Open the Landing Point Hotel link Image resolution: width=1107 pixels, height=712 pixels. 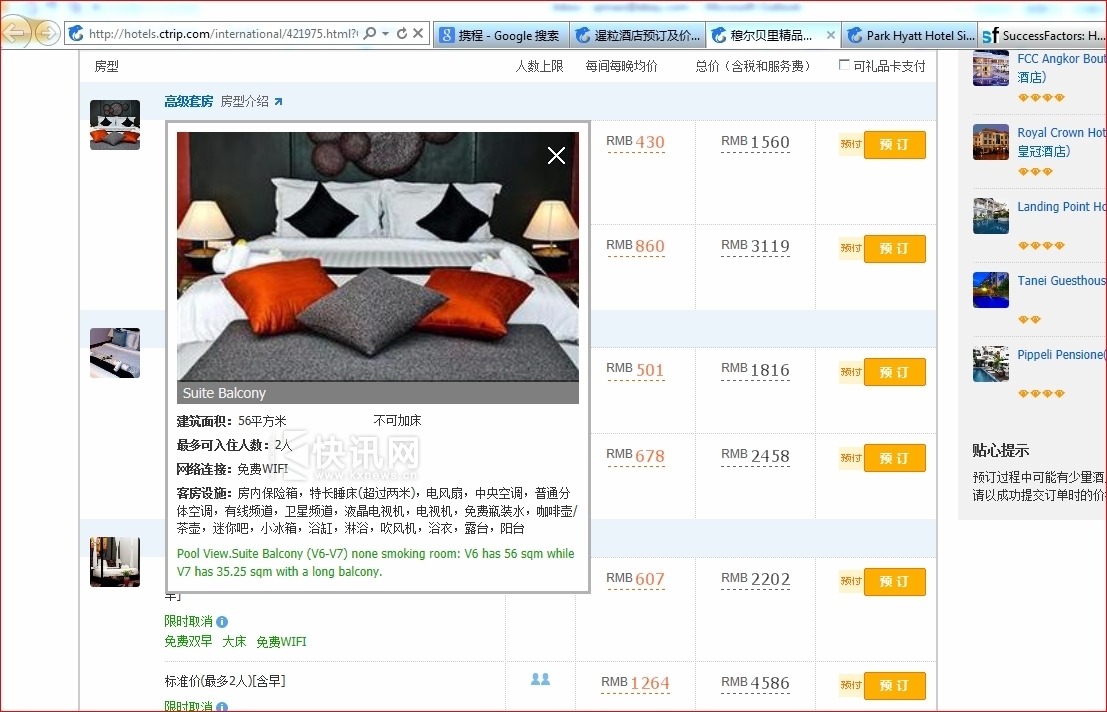point(1061,207)
